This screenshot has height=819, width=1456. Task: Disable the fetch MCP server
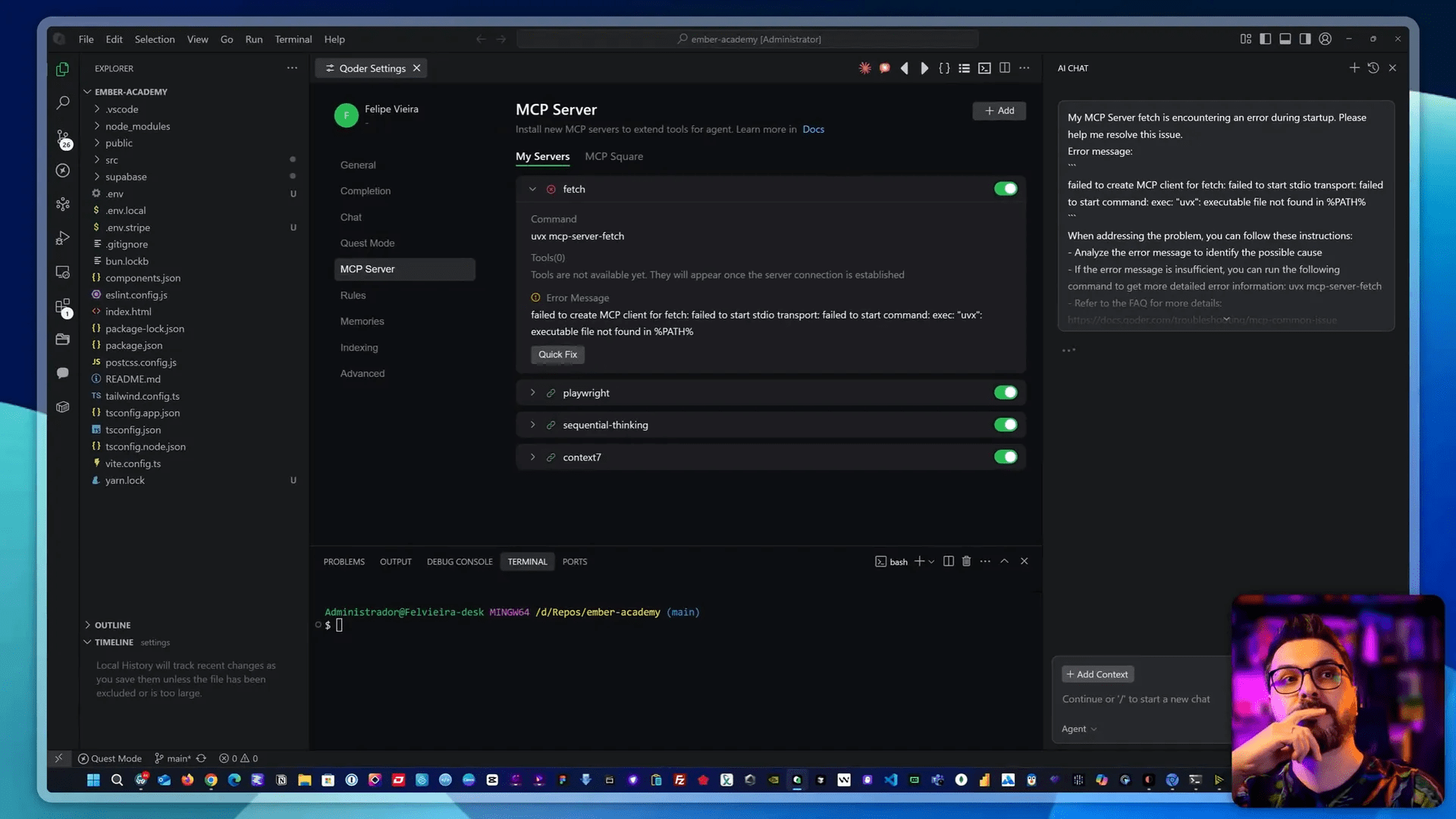click(x=1006, y=189)
